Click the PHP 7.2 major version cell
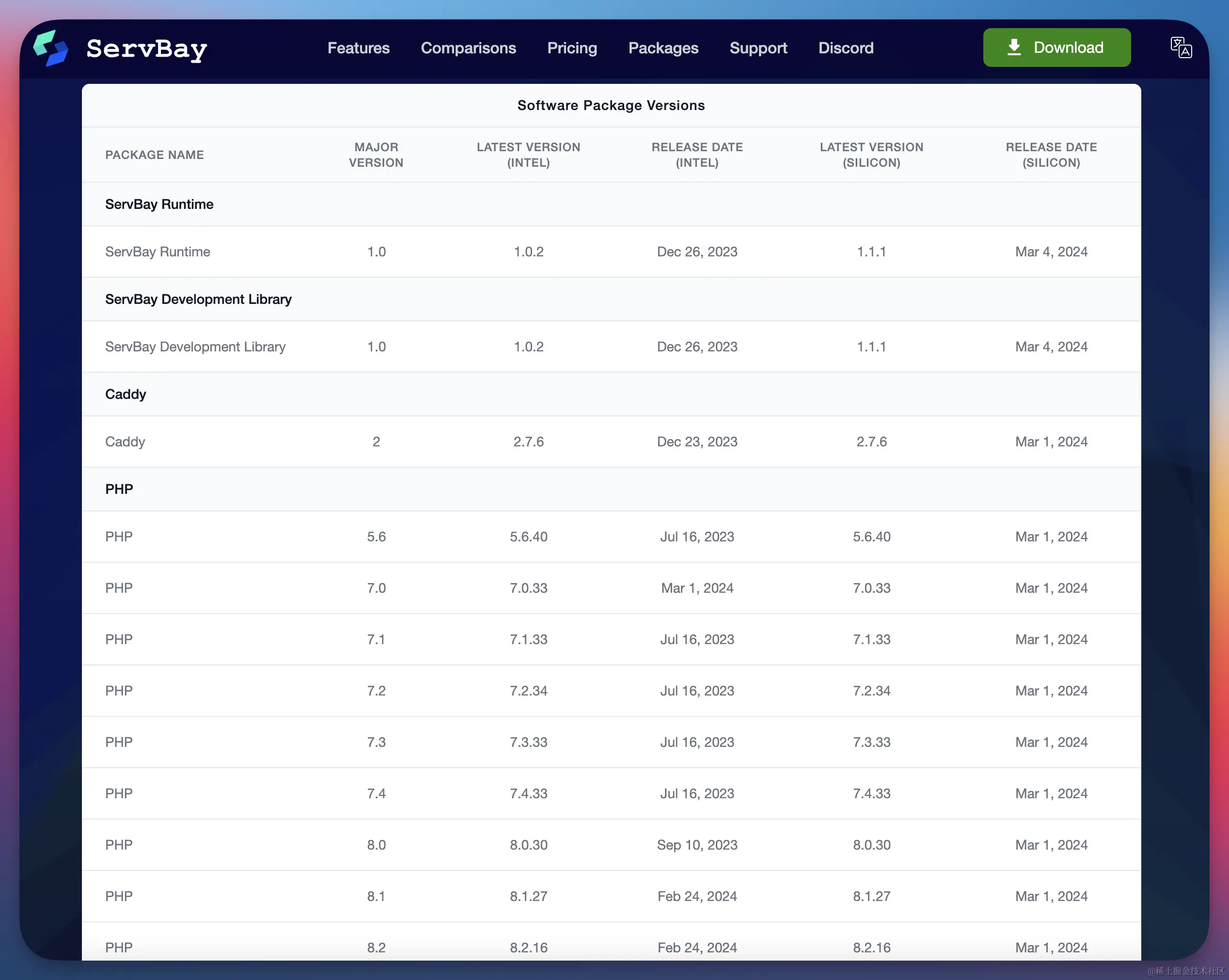Image resolution: width=1229 pixels, height=980 pixels. (x=376, y=690)
